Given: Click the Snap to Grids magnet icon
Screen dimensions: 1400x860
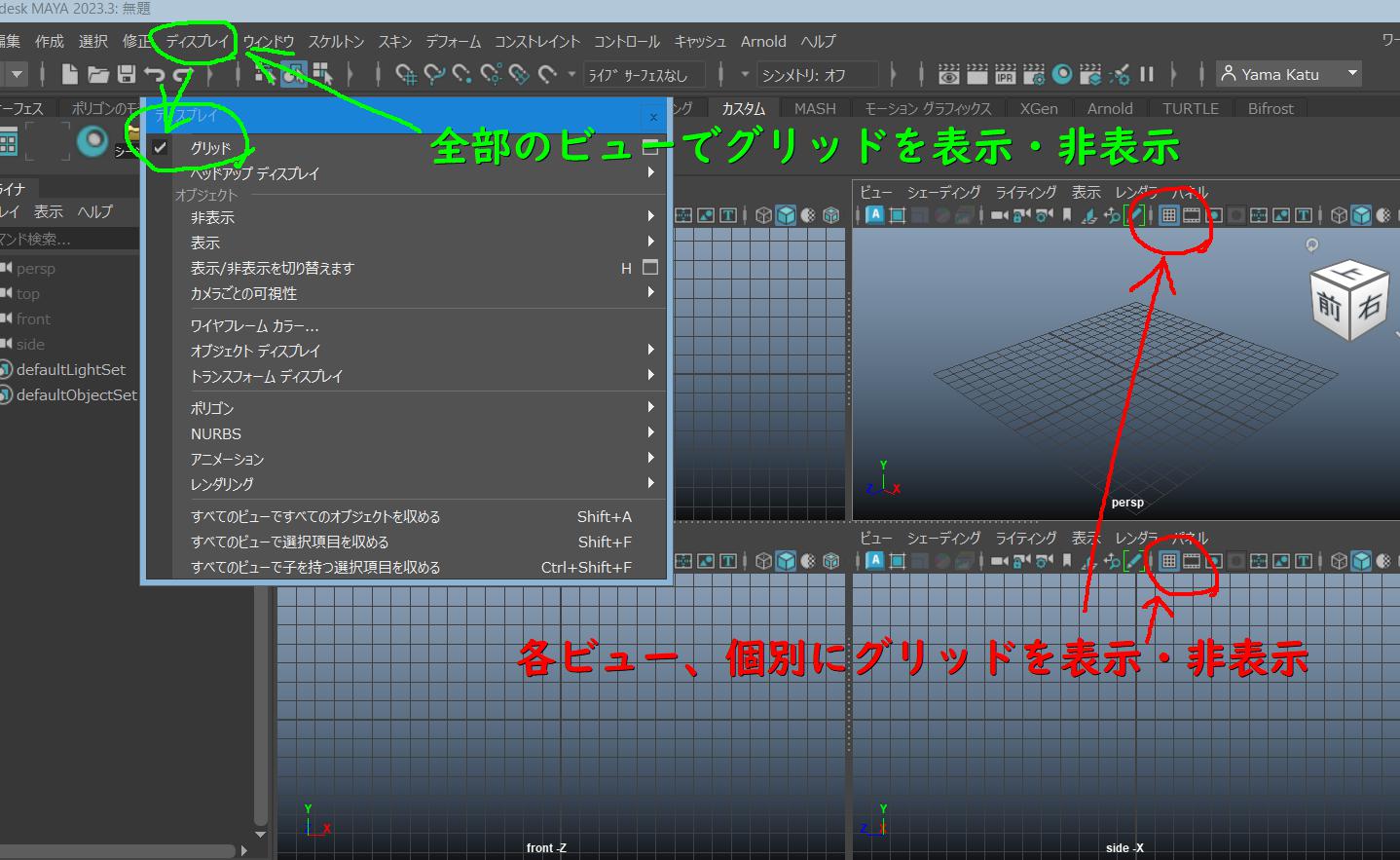Looking at the screenshot, I should coord(406,74).
